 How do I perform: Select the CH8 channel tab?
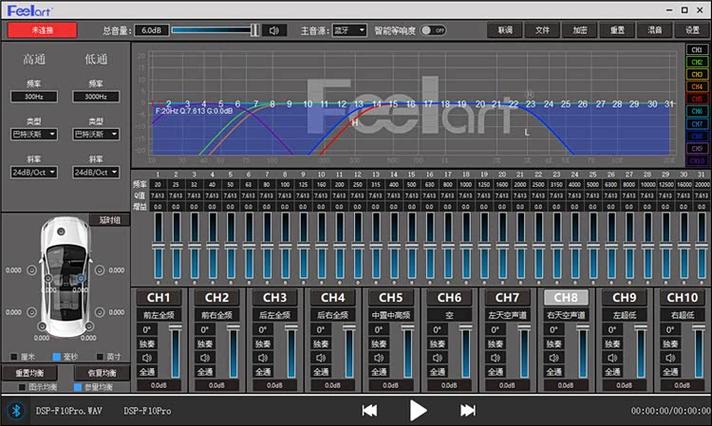pos(566,298)
